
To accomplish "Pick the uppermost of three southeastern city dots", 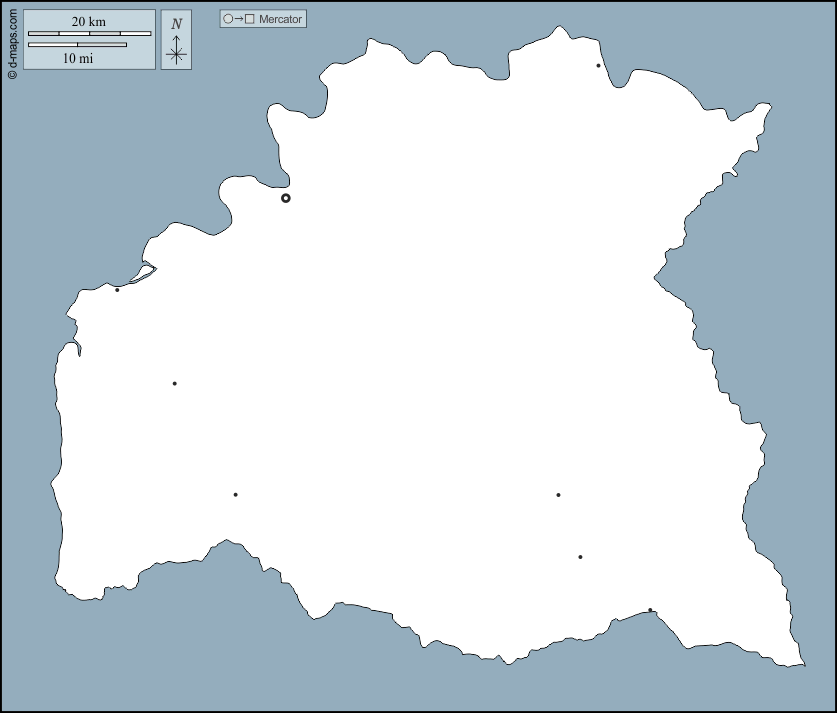I will coord(558,495).
